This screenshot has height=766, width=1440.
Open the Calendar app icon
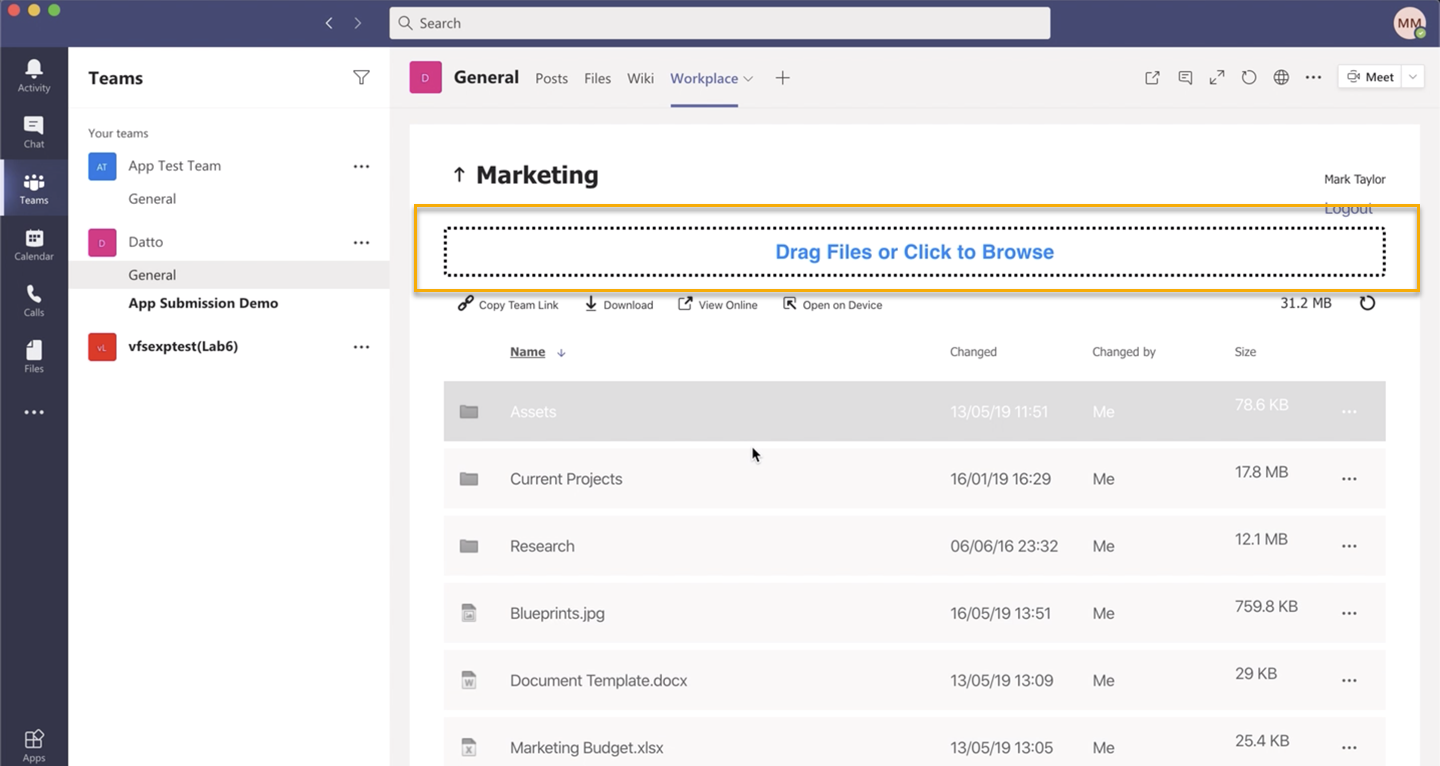34,244
